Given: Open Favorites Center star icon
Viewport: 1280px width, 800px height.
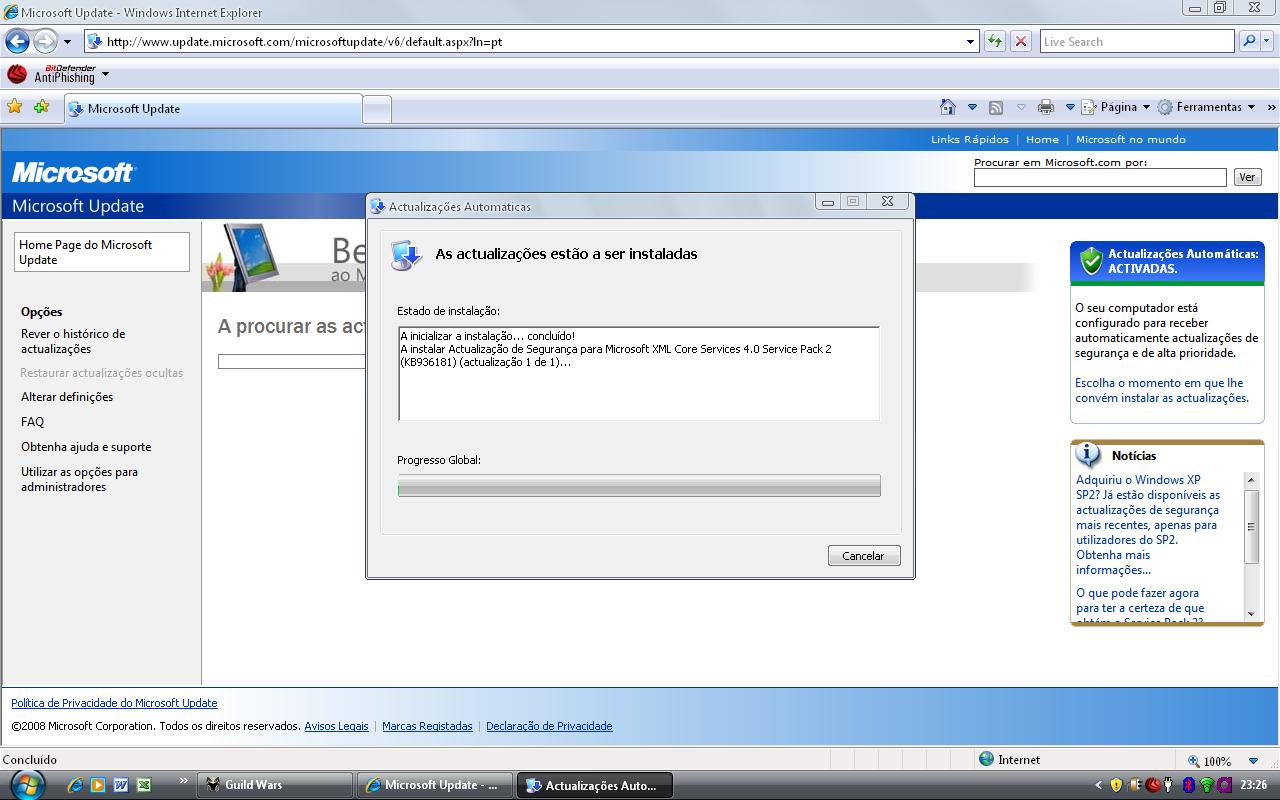Looking at the screenshot, I should tap(15, 107).
